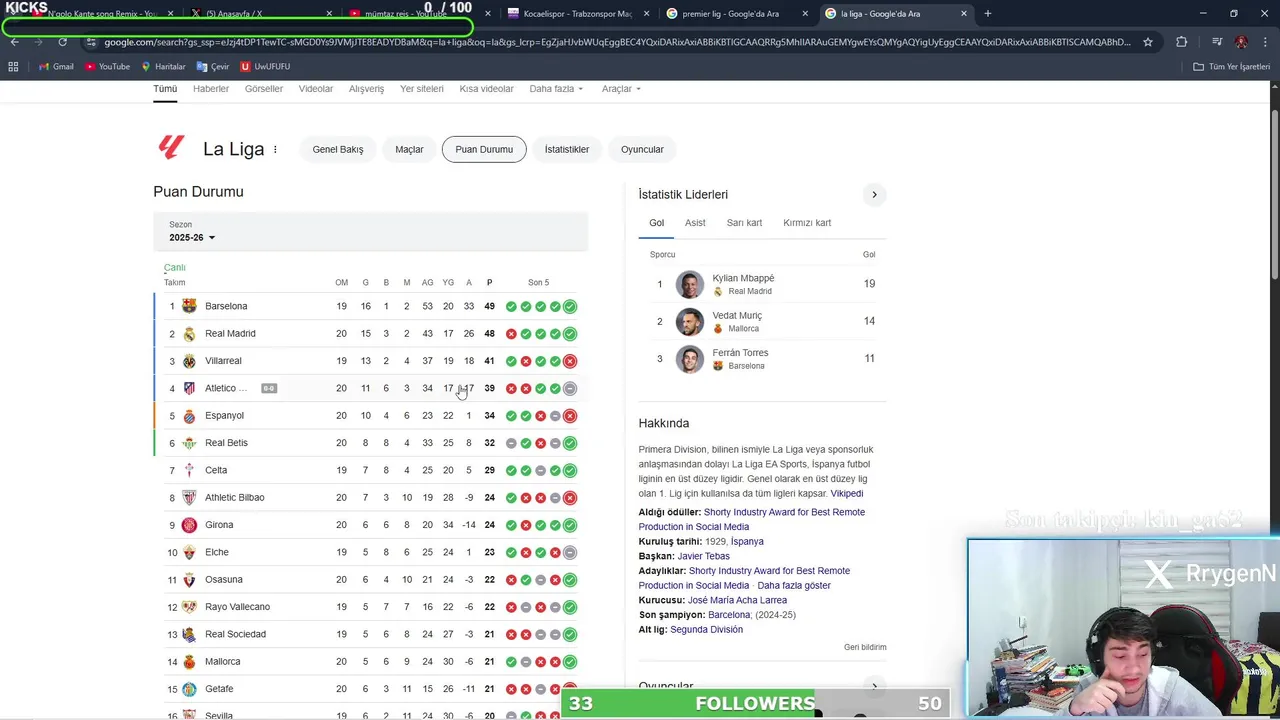This screenshot has height=720, width=1280.
Task: Open the Gmail bookmark
Action: pos(56,66)
